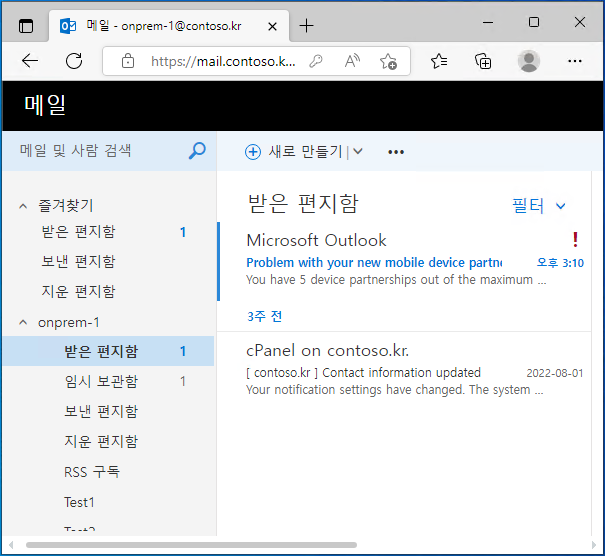
Task: Close the onprem-1@contoso.kr tab
Action: click(272, 27)
